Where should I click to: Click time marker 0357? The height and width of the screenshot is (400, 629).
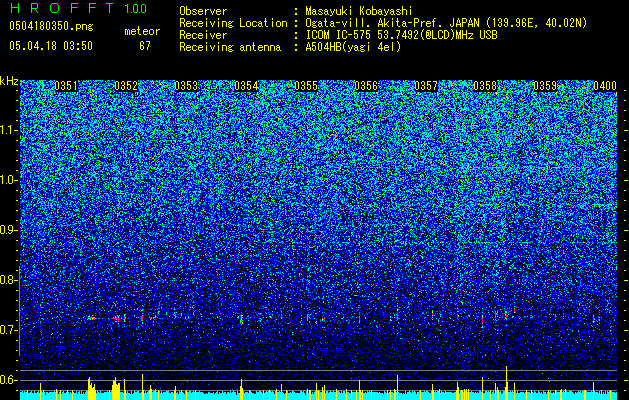pos(426,86)
